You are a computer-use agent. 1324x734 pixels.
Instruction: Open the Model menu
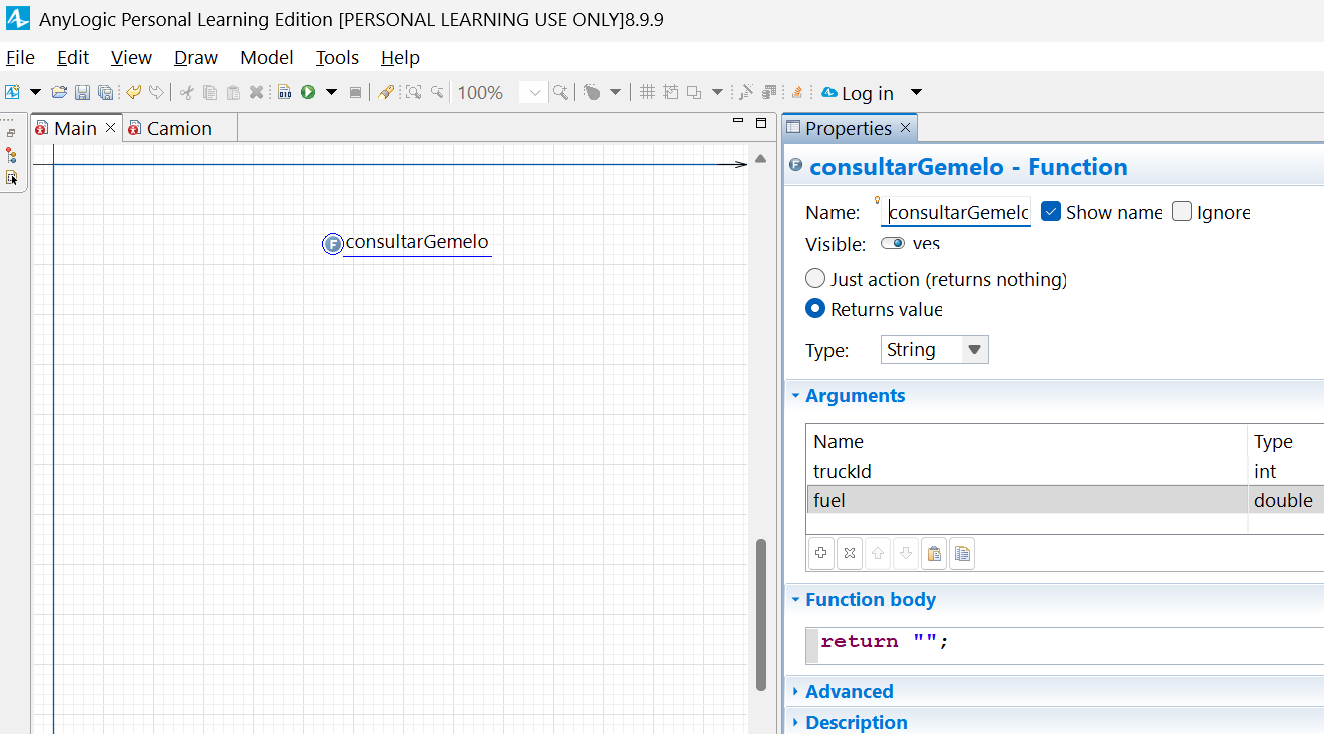[267, 57]
